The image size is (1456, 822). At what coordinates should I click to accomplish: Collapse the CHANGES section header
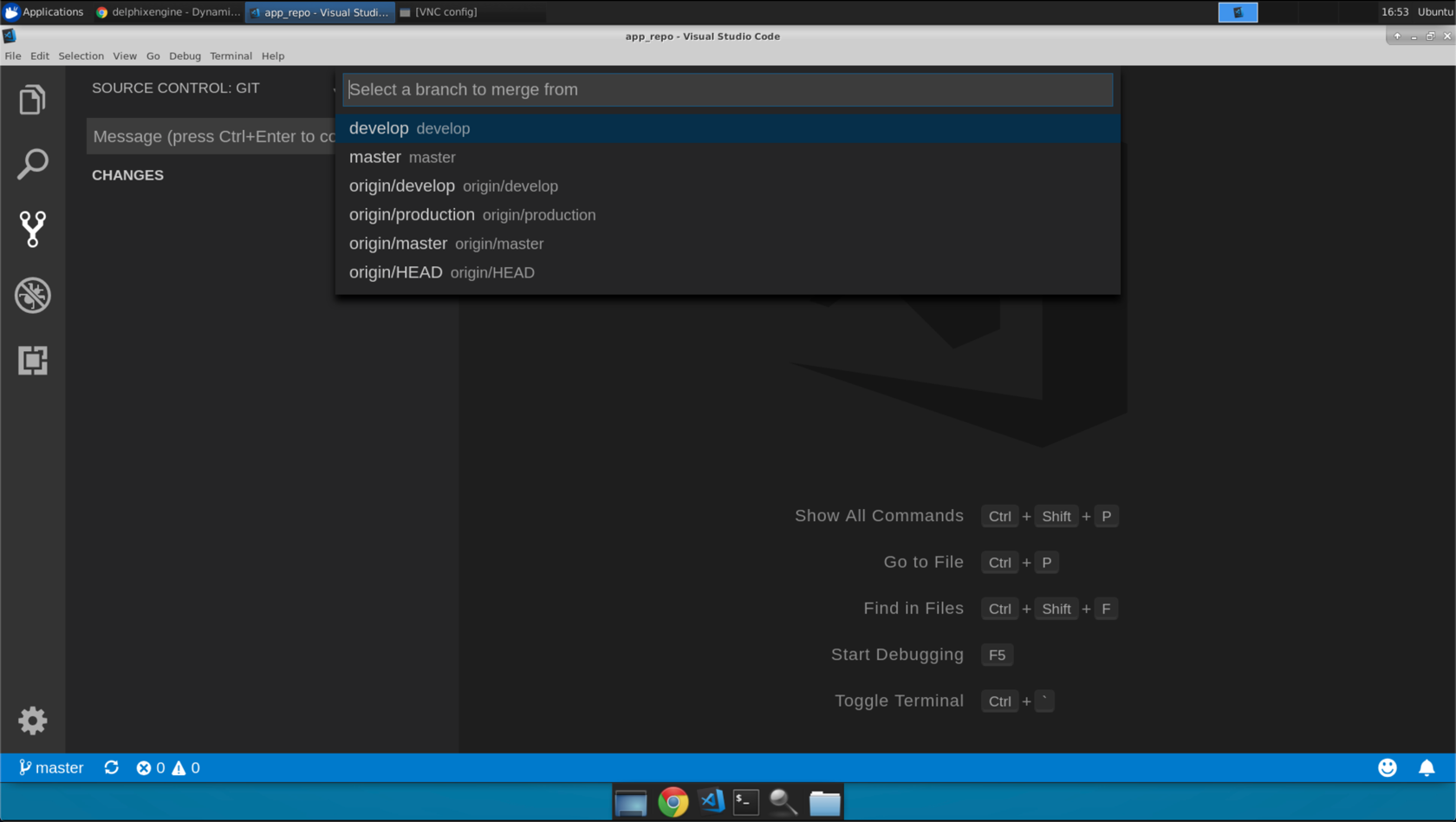pos(127,175)
